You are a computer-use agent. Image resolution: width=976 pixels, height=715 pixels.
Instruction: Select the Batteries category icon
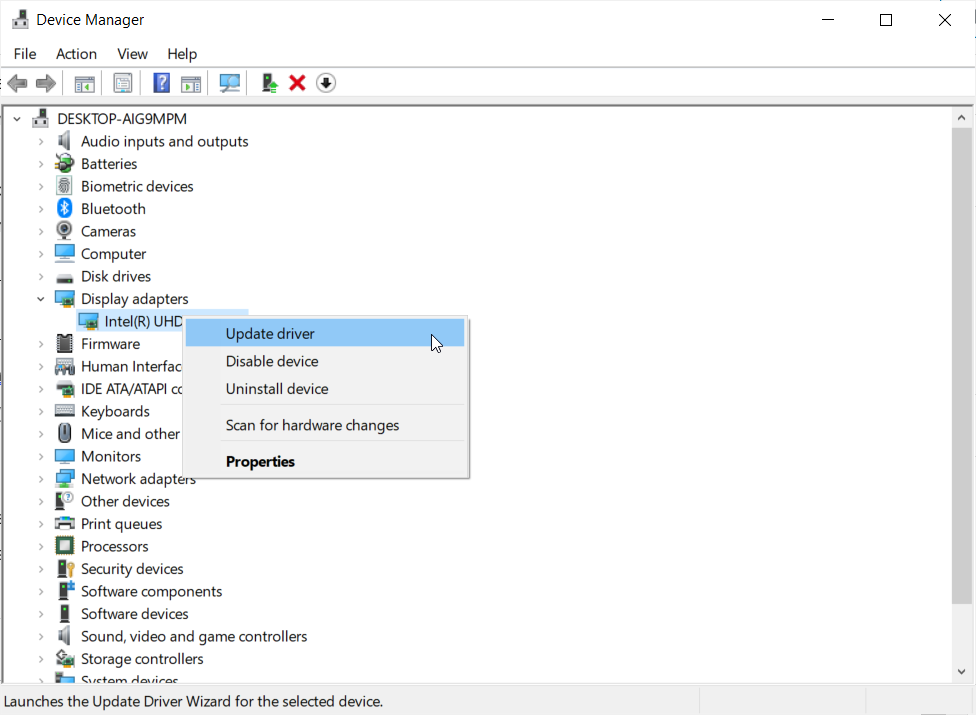tap(64, 164)
